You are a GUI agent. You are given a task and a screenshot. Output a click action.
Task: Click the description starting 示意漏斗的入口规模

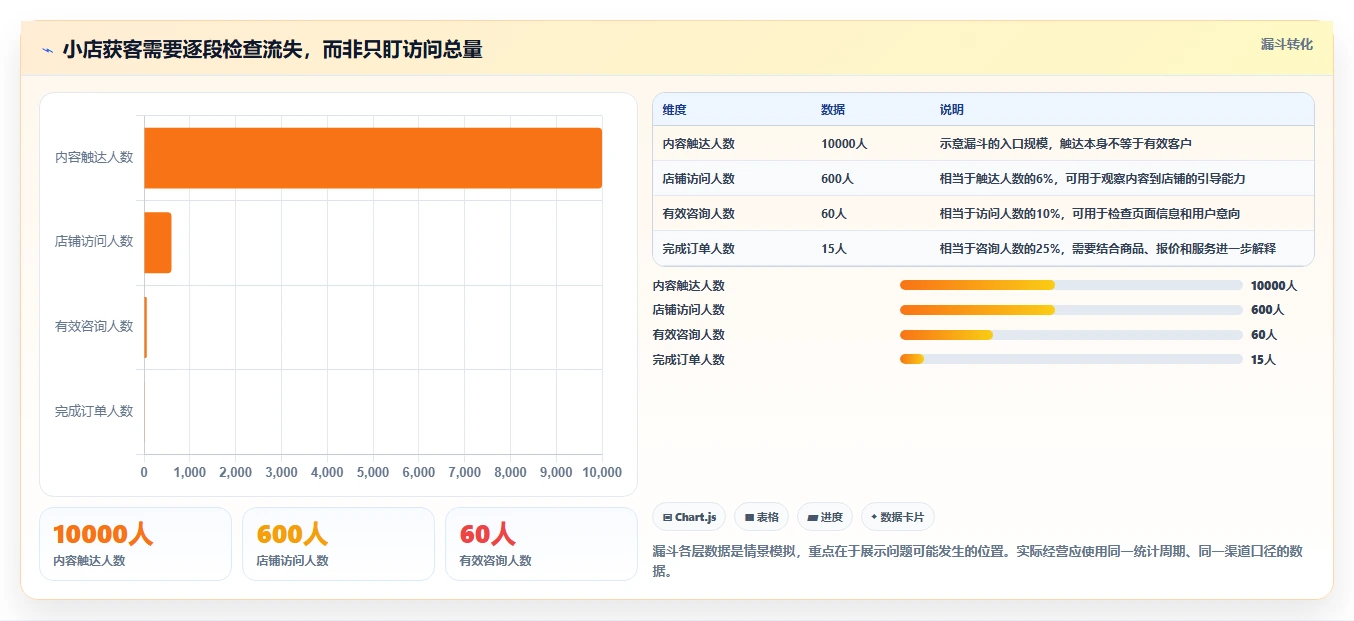[1066, 144]
